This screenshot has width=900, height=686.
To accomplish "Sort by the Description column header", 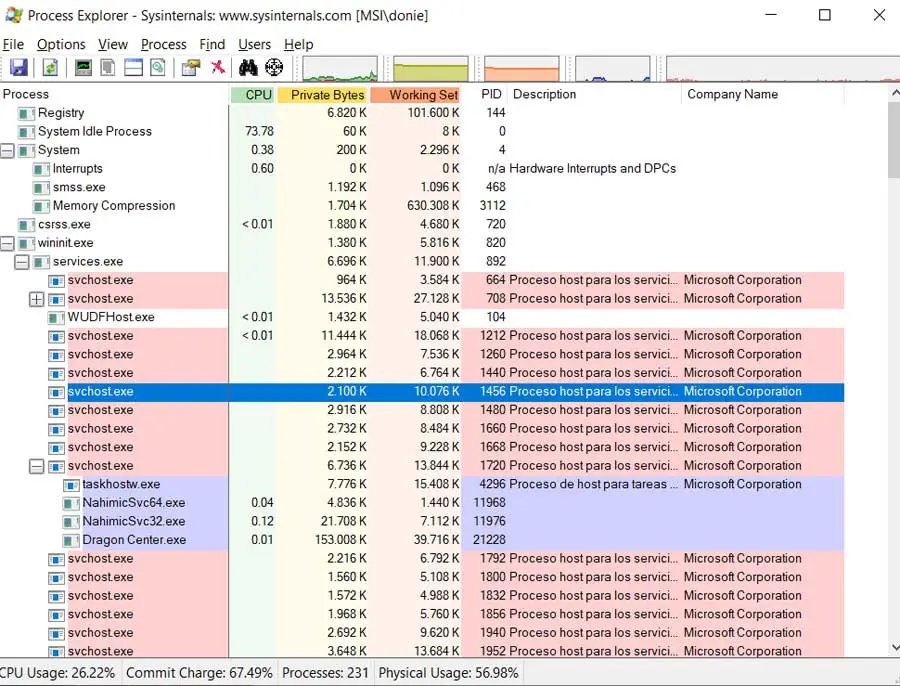I will point(595,95).
